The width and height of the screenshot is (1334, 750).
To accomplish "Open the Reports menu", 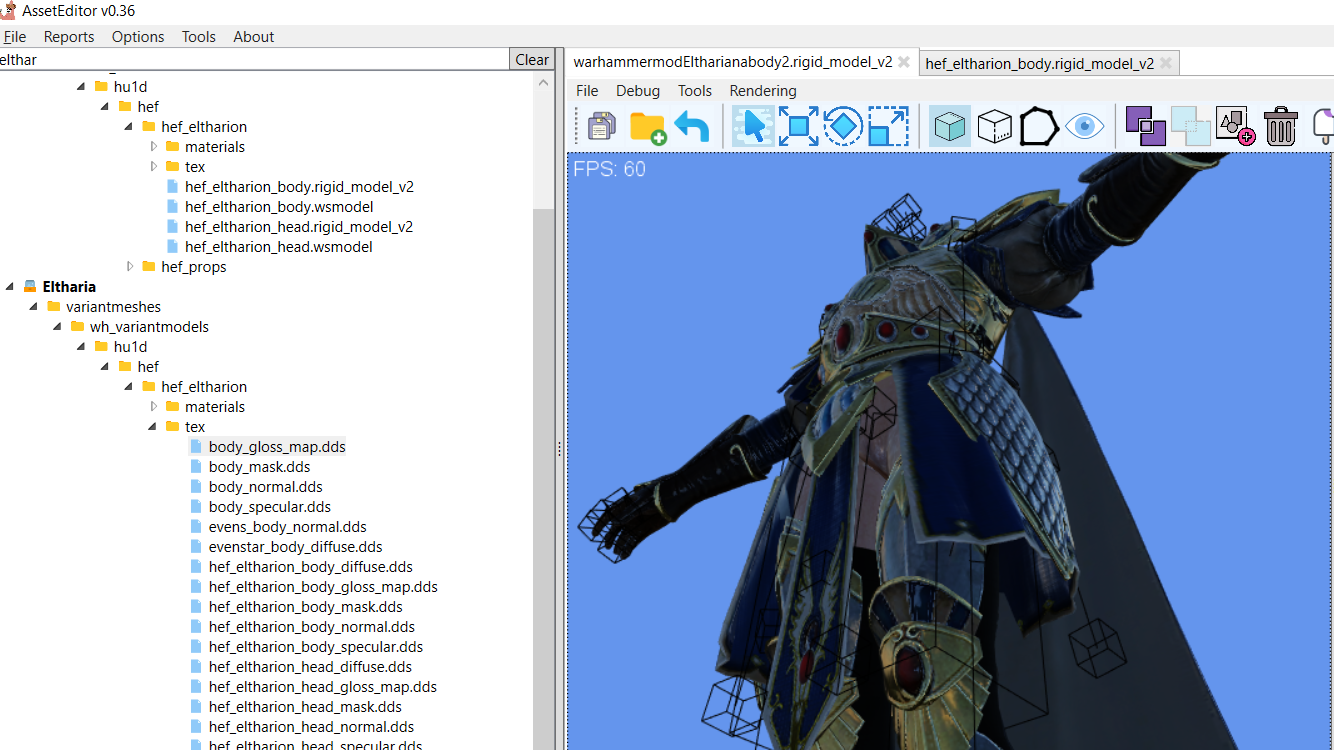I will click(69, 36).
